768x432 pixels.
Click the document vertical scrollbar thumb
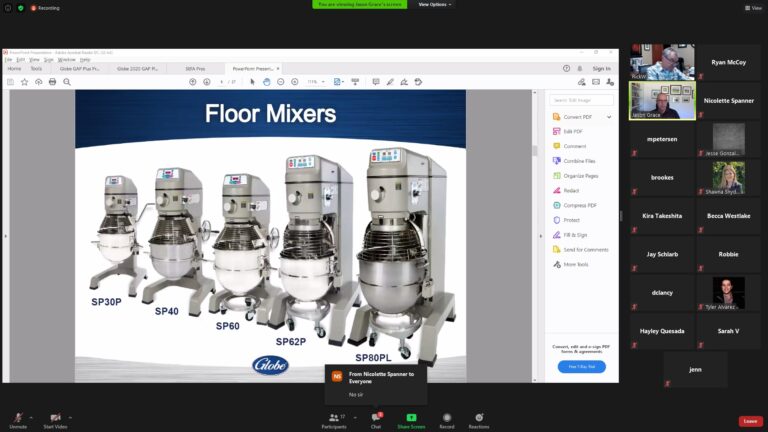click(x=534, y=150)
